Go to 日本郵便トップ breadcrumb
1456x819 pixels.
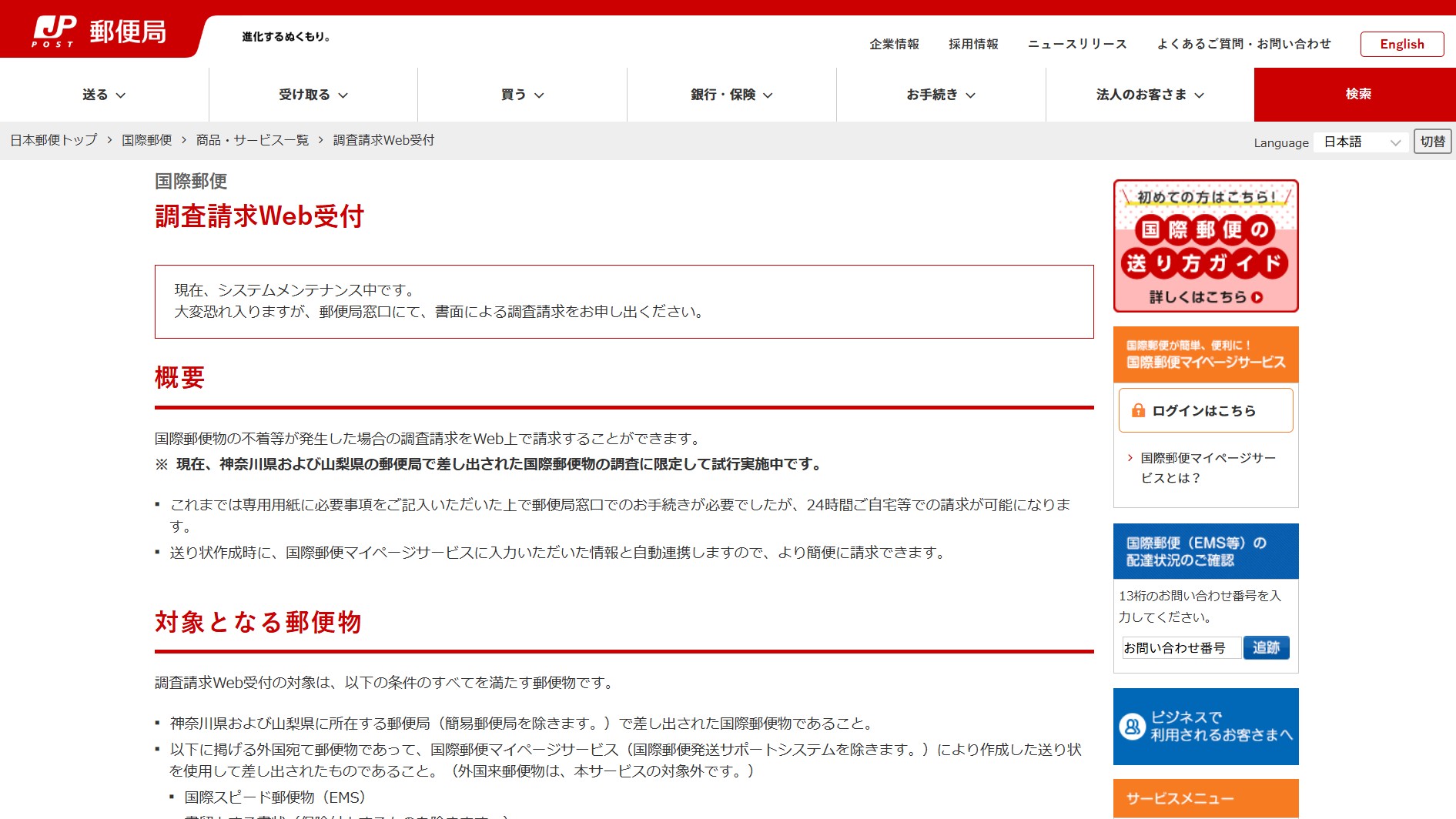(x=54, y=140)
